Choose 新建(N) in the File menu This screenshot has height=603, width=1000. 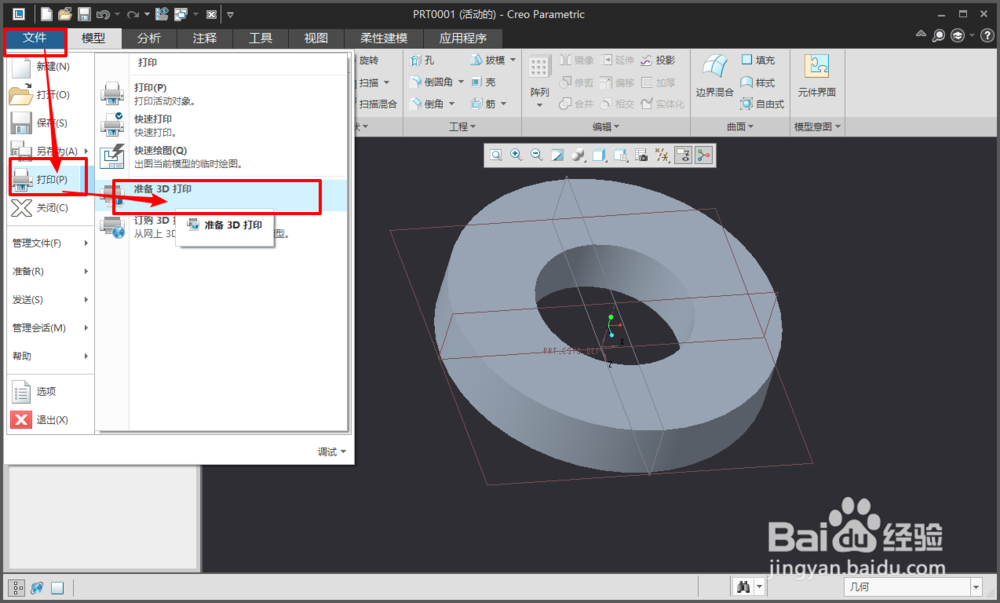(x=48, y=66)
